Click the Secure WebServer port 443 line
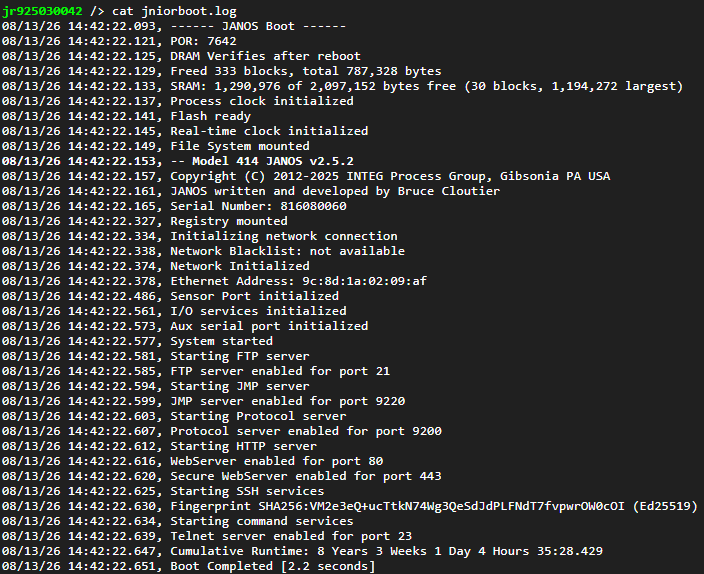 click(x=221, y=476)
